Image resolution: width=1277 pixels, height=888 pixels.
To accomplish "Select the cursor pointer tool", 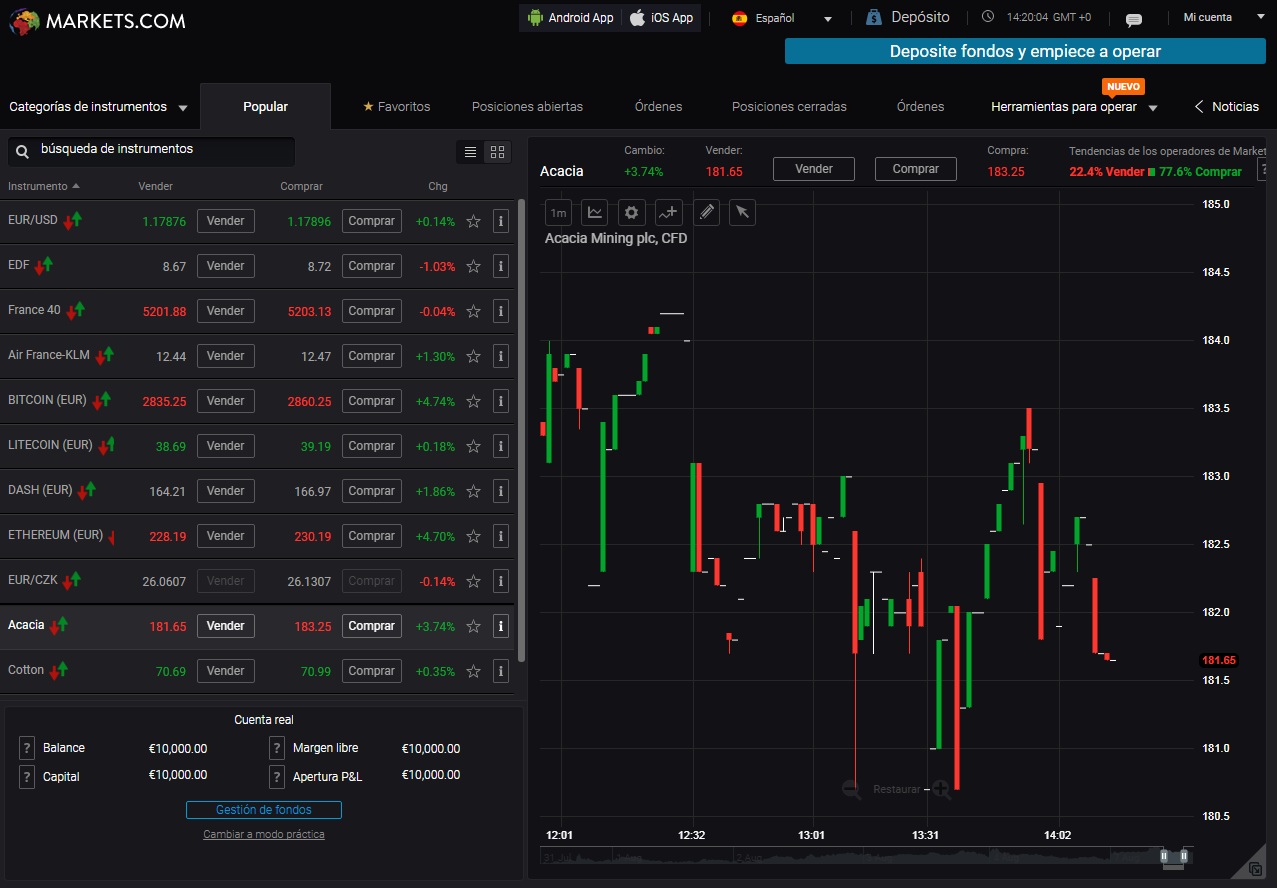I will click(741, 212).
